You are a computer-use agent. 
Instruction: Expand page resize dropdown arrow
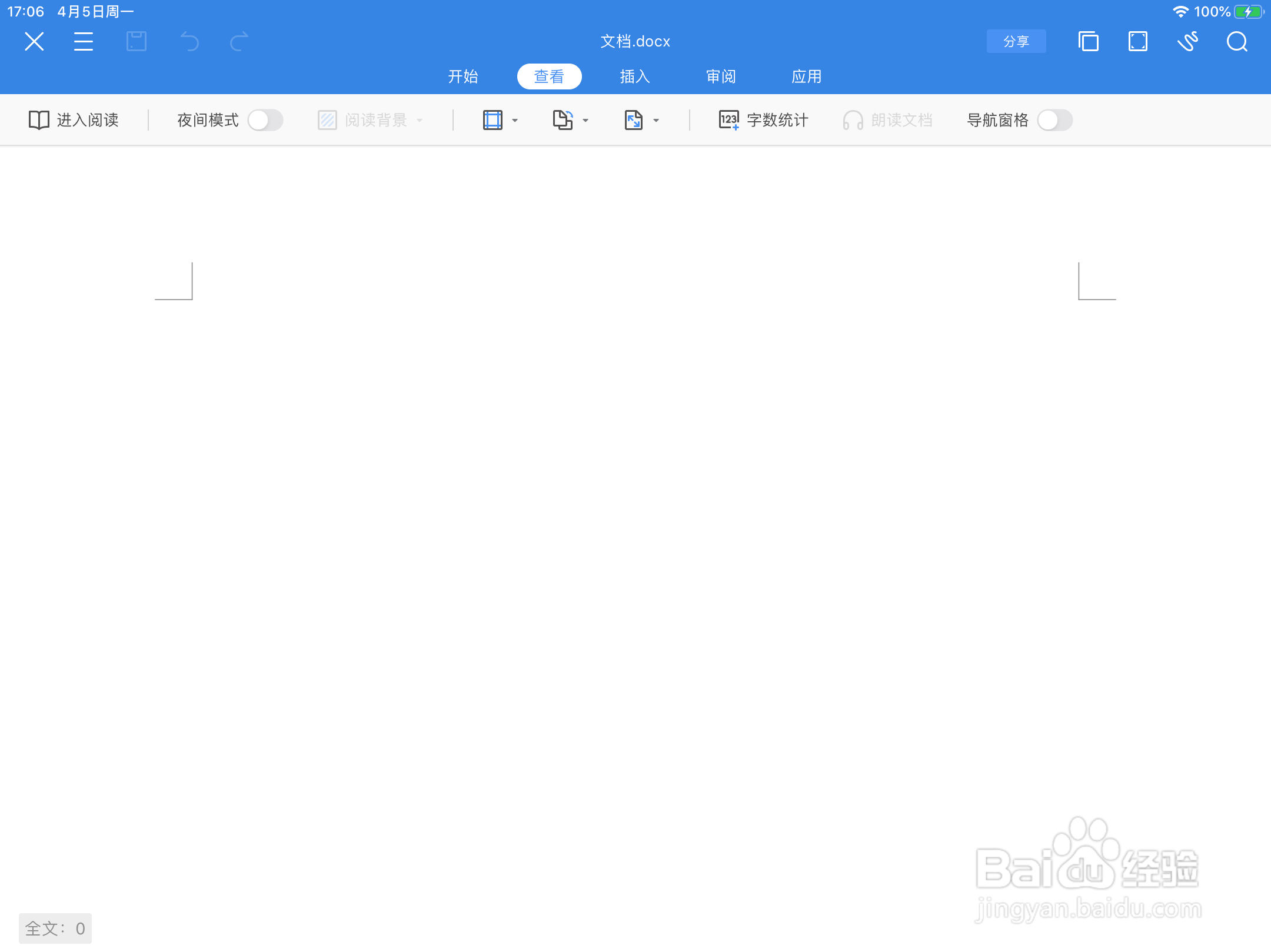[656, 121]
